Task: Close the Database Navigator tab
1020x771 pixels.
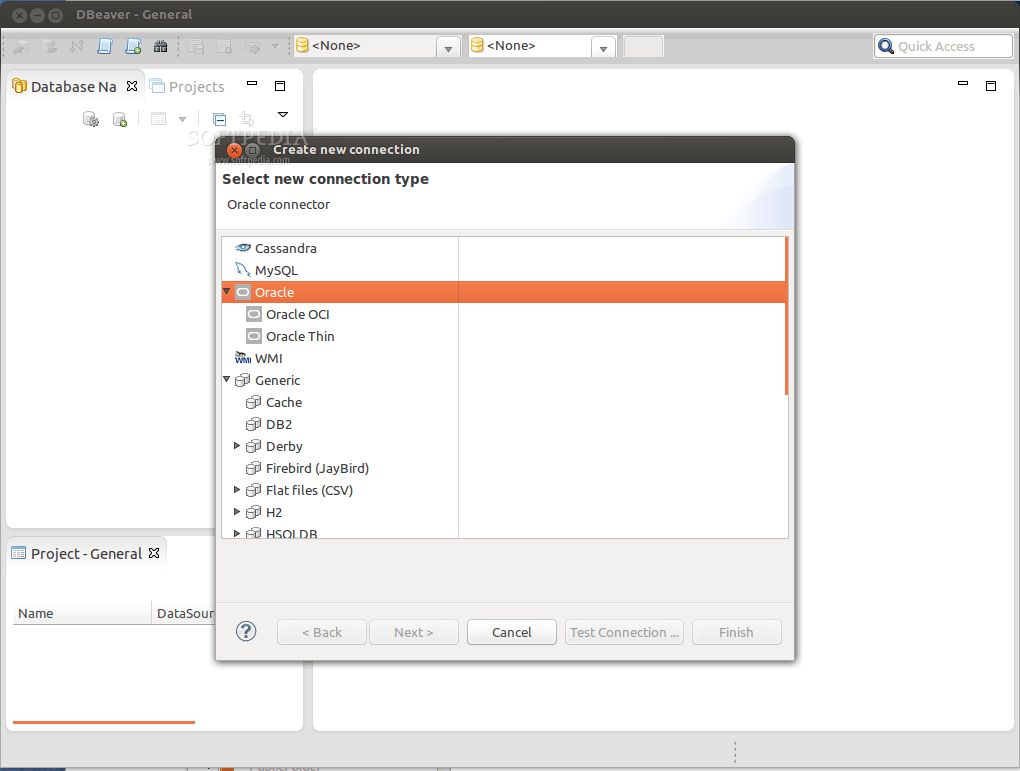Action: (x=131, y=86)
